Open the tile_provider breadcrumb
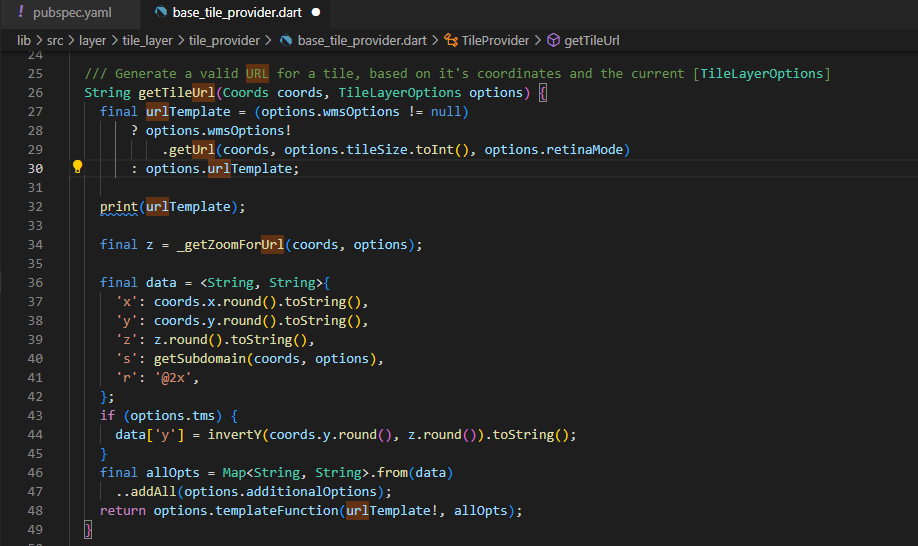The image size is (918, 546). pos(224,40)
